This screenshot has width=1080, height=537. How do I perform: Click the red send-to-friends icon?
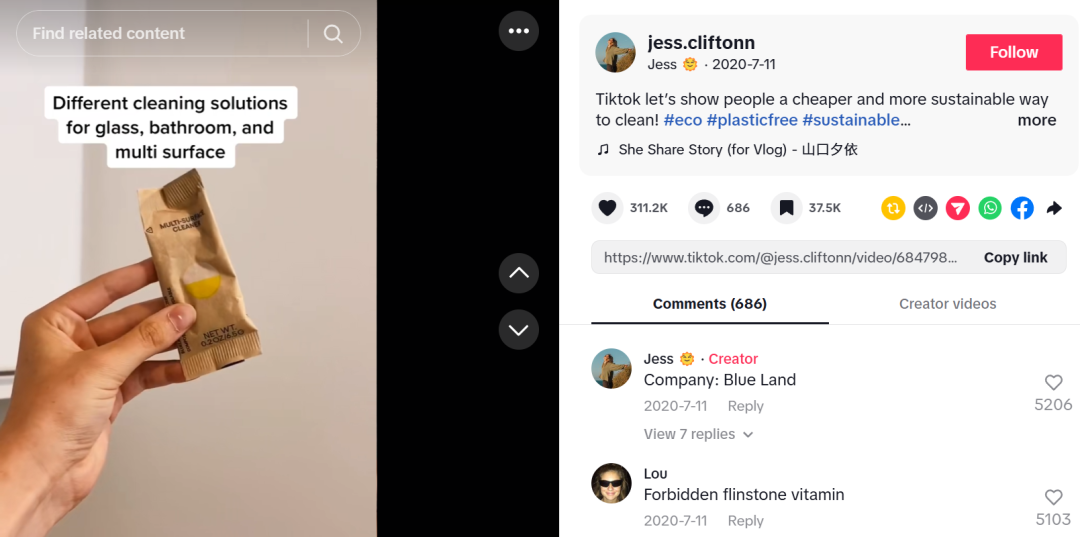[958, 208]
